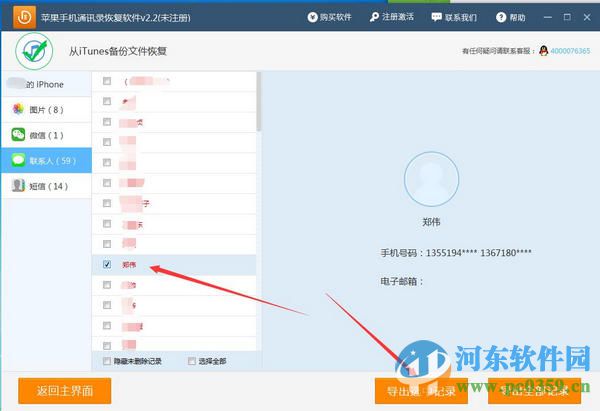Check the contact checkbox directly below 郑伟

tap(107, 285)
